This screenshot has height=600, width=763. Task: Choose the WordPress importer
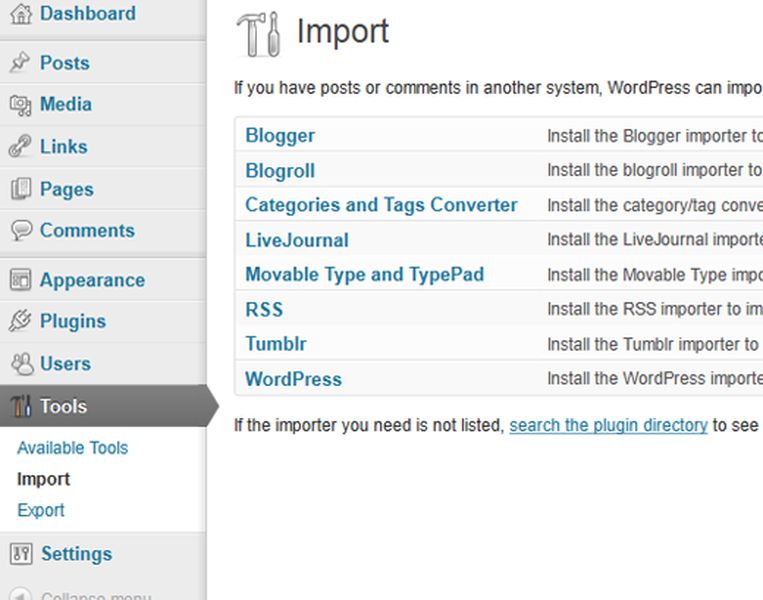click(293, 379)
